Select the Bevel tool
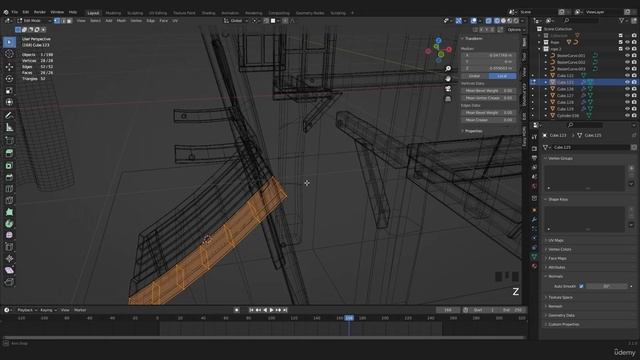Viewport: 640px width, 360px height. [x=9, y=177]
